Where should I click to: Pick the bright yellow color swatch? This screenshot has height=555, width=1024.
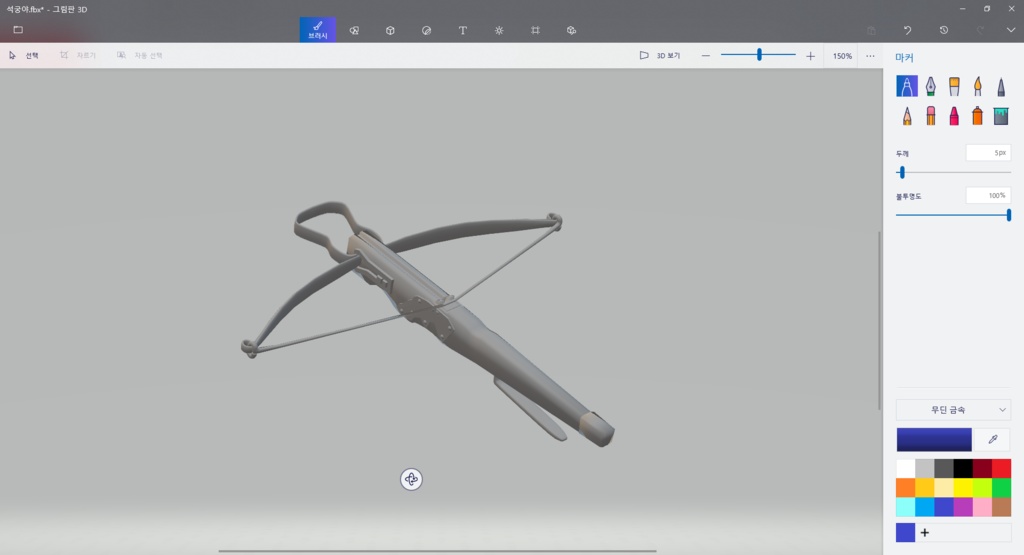[963, 488]
